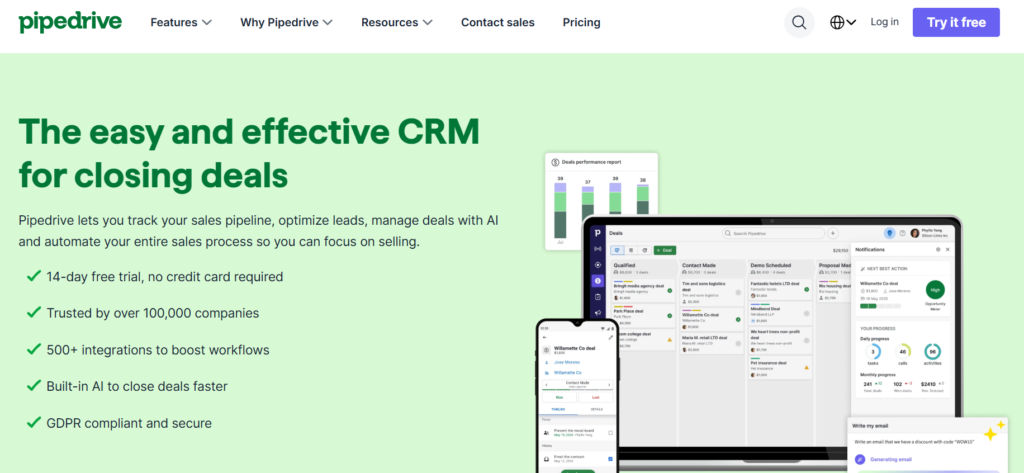Open the Bringit media agency deal card
1024x473 pixels.
tap(643, 290)
